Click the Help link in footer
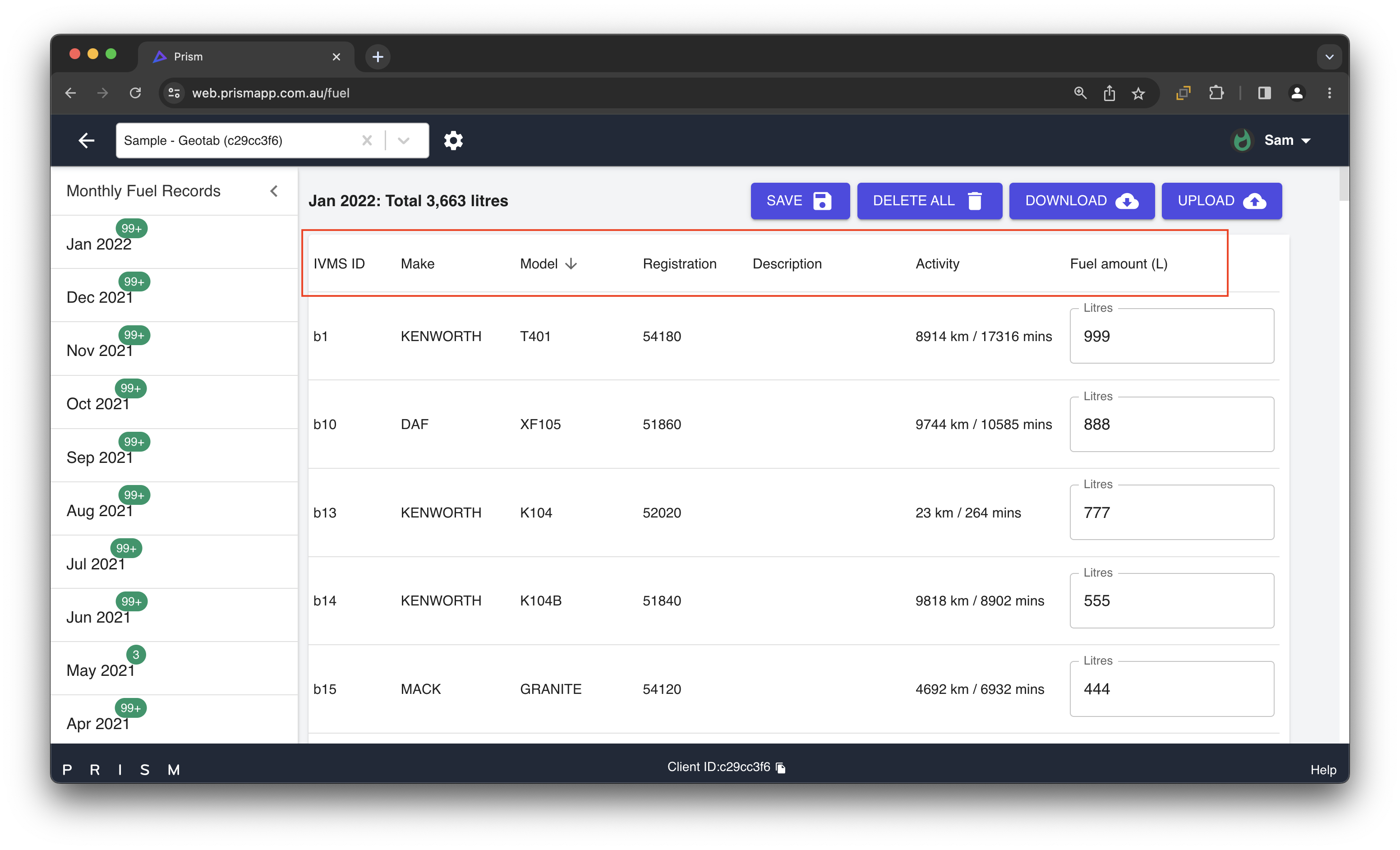Viewport: 1400px width, 850px height. tap(1323, 770)
